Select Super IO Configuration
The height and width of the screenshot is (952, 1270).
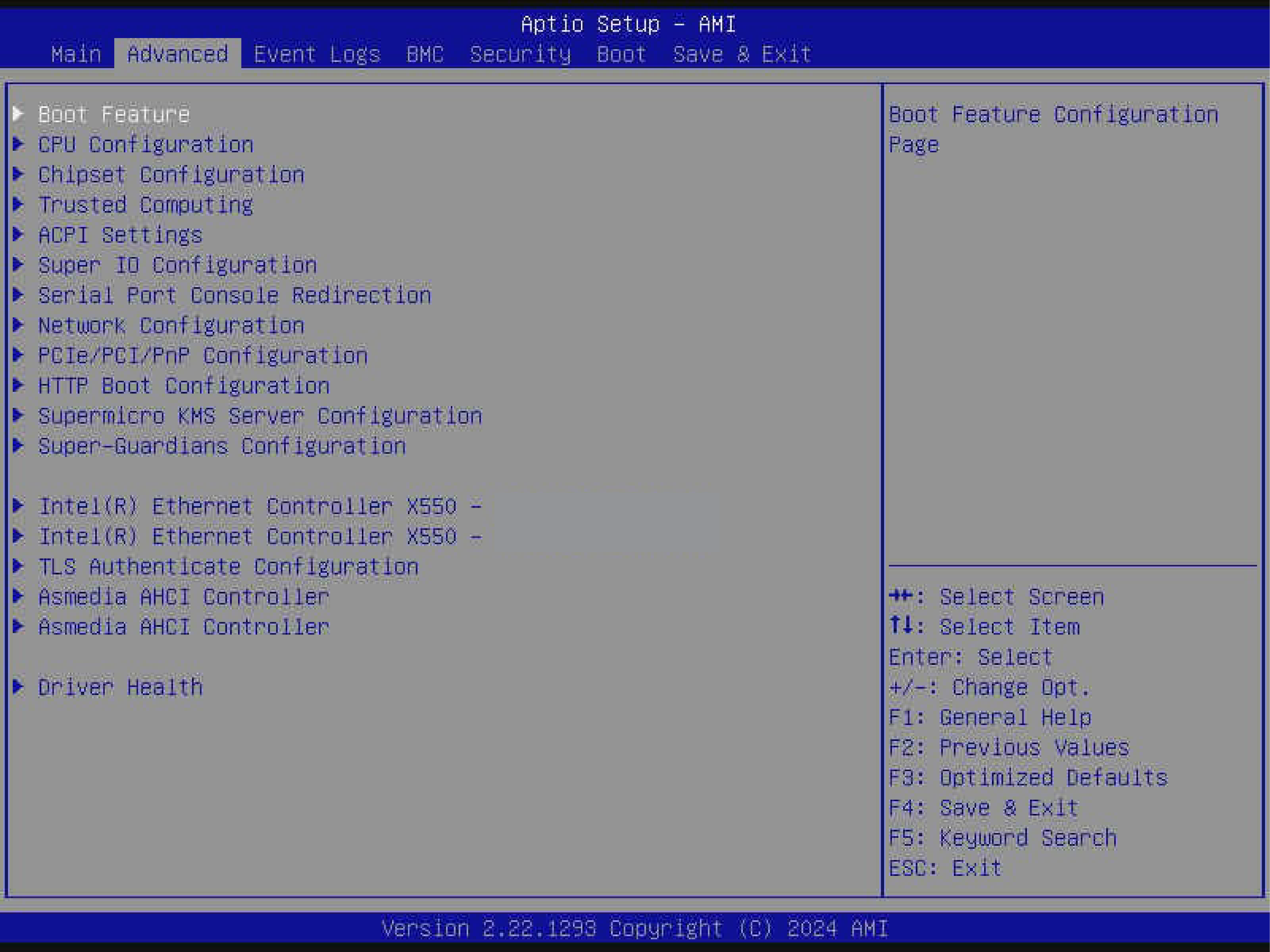pos(177,265)
